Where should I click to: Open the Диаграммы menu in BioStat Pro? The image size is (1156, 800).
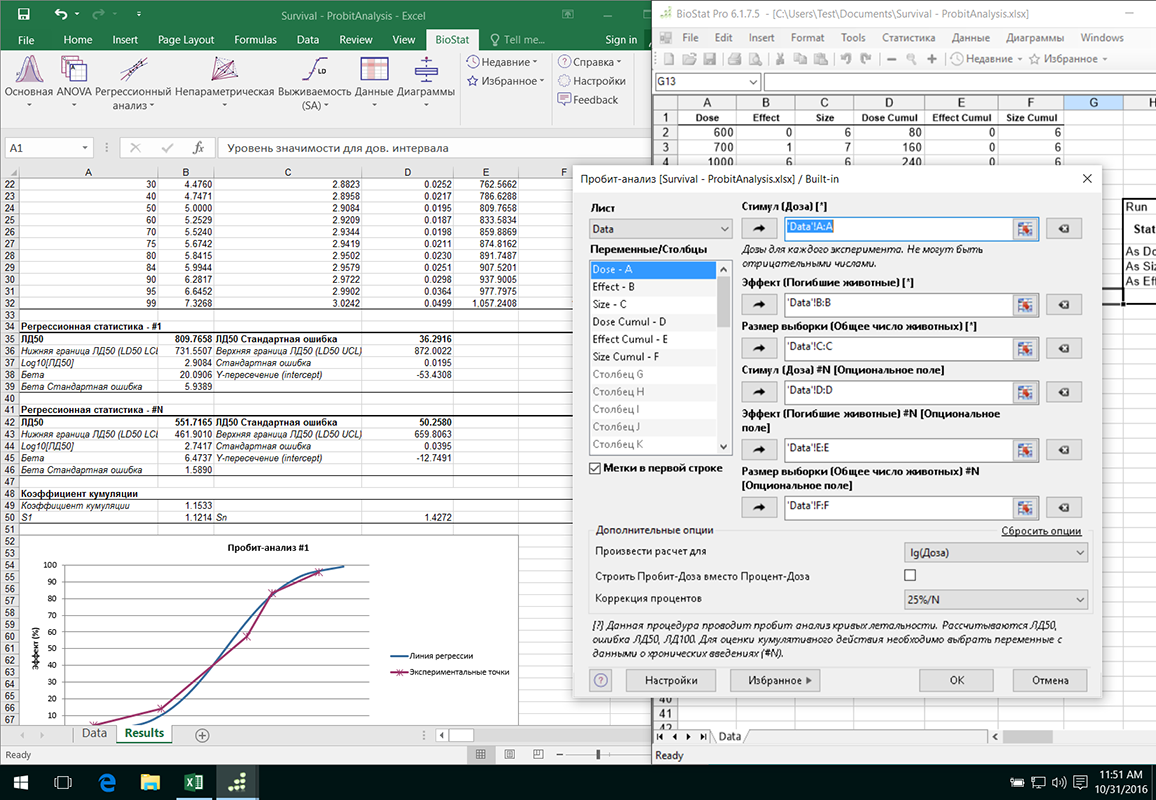1034,38
